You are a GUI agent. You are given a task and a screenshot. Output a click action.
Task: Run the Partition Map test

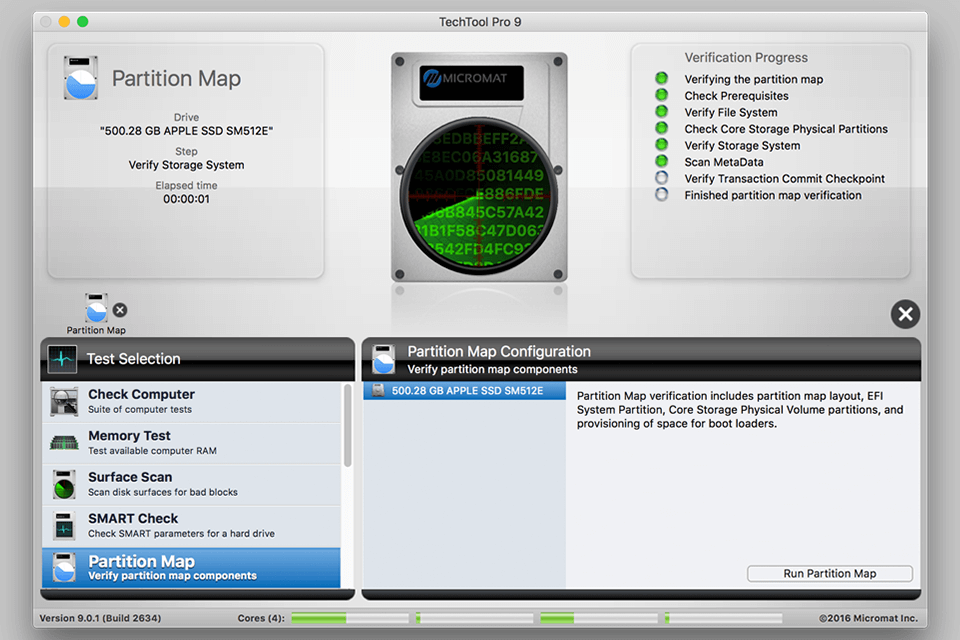(x=830, y=573)
